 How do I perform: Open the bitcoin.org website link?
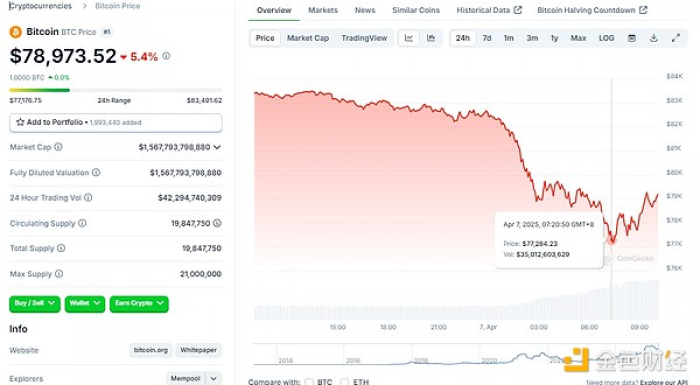point(151,350)
